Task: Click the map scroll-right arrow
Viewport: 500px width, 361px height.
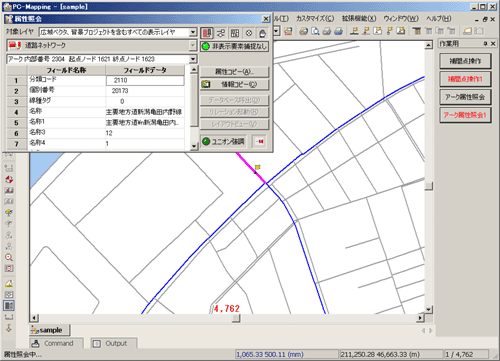Action: click(x=420, y=318)
